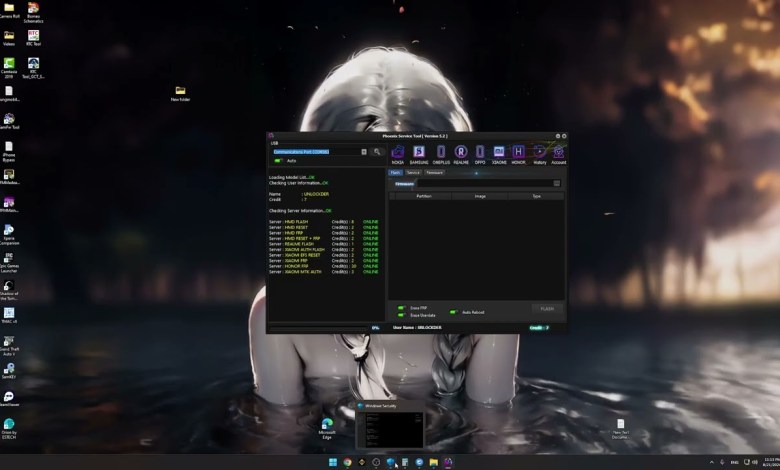
Task: Click the firmware browse button
Action: point(557,184)
